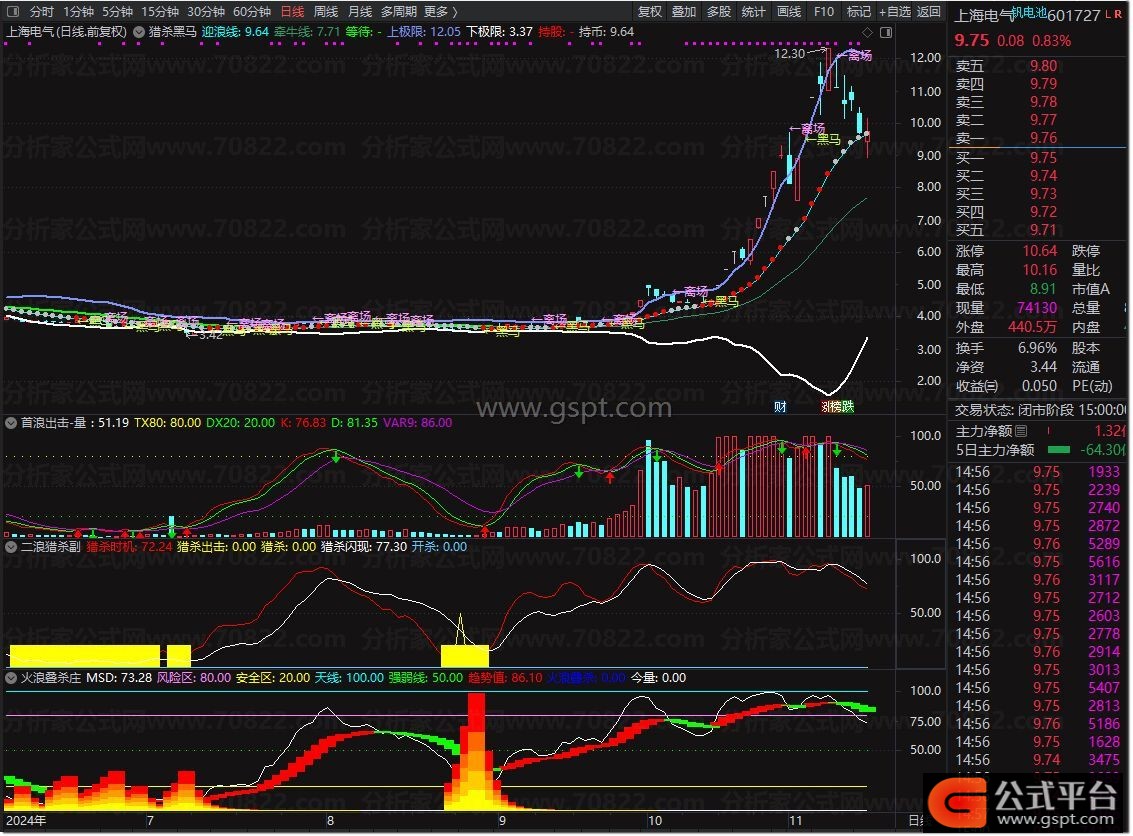Open the 画线 drawing tools
The width and height of the screenshot is (1133, 836).
click(x=789, y=12)
